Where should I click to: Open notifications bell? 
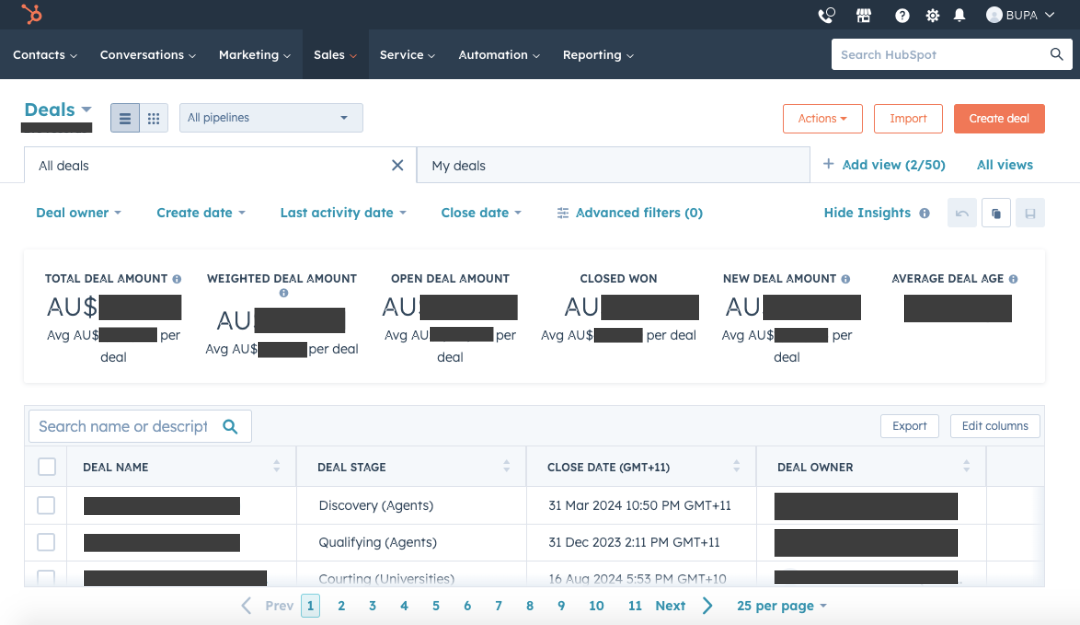point(958,15)
